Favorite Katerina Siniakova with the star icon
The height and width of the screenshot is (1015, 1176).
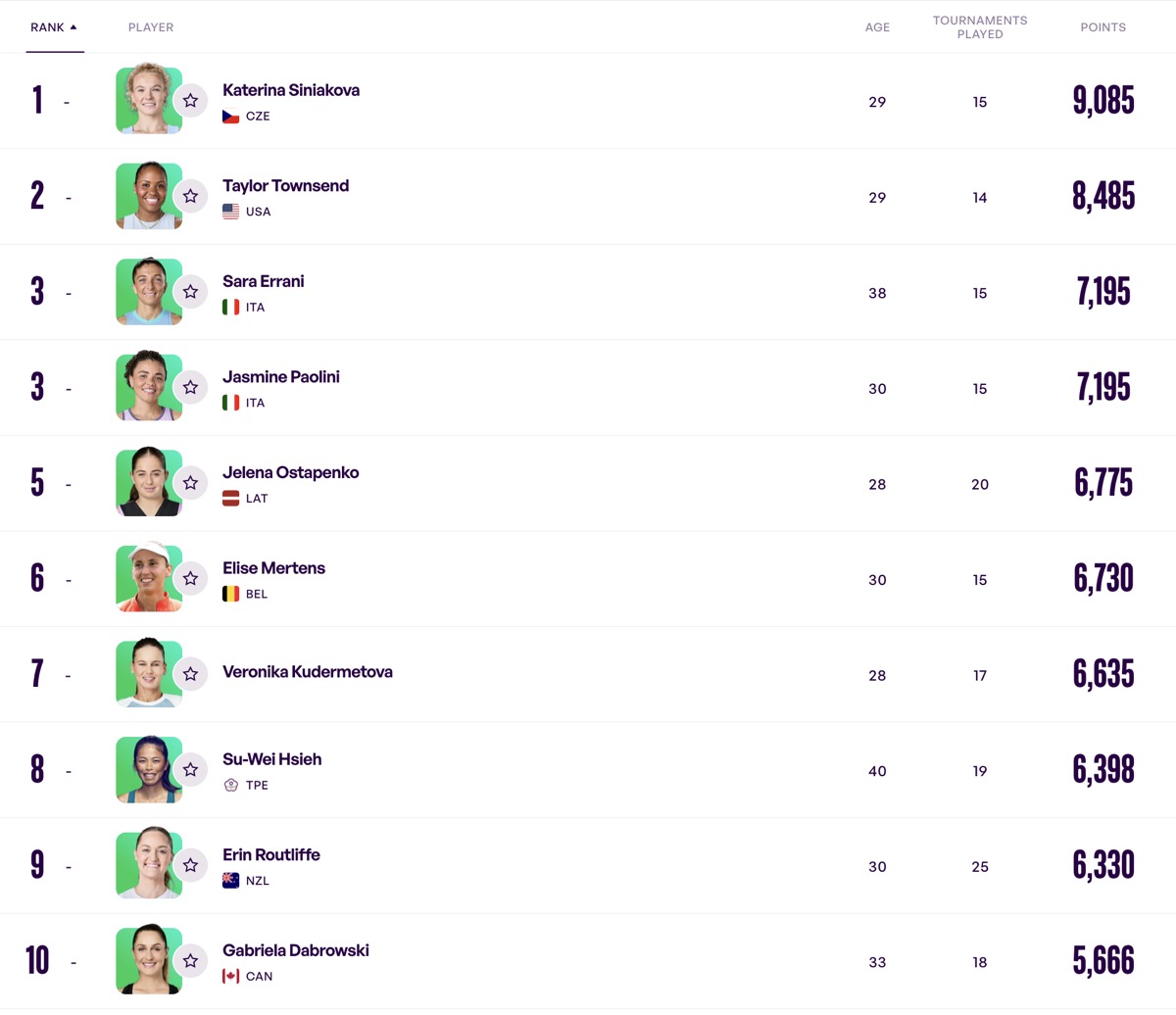(x=191, y=101)
